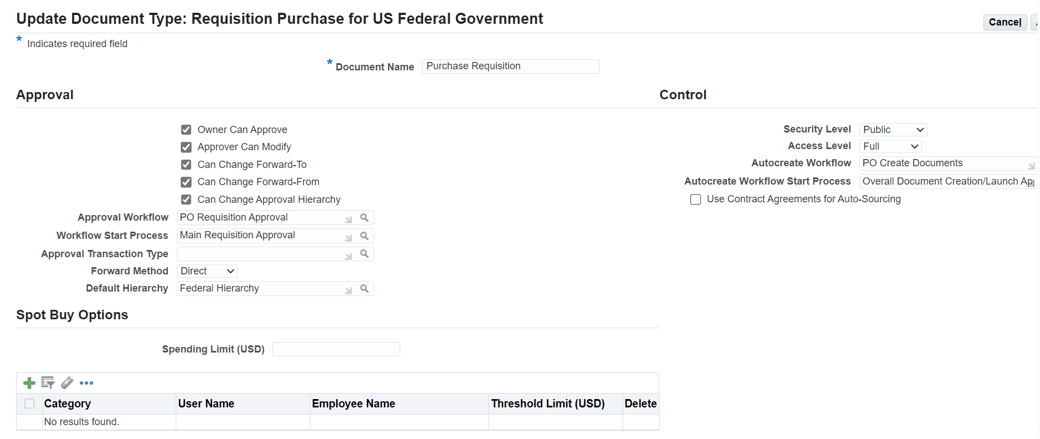
Task: Select all rows via table header checkbox
Action: pos(30,404)
